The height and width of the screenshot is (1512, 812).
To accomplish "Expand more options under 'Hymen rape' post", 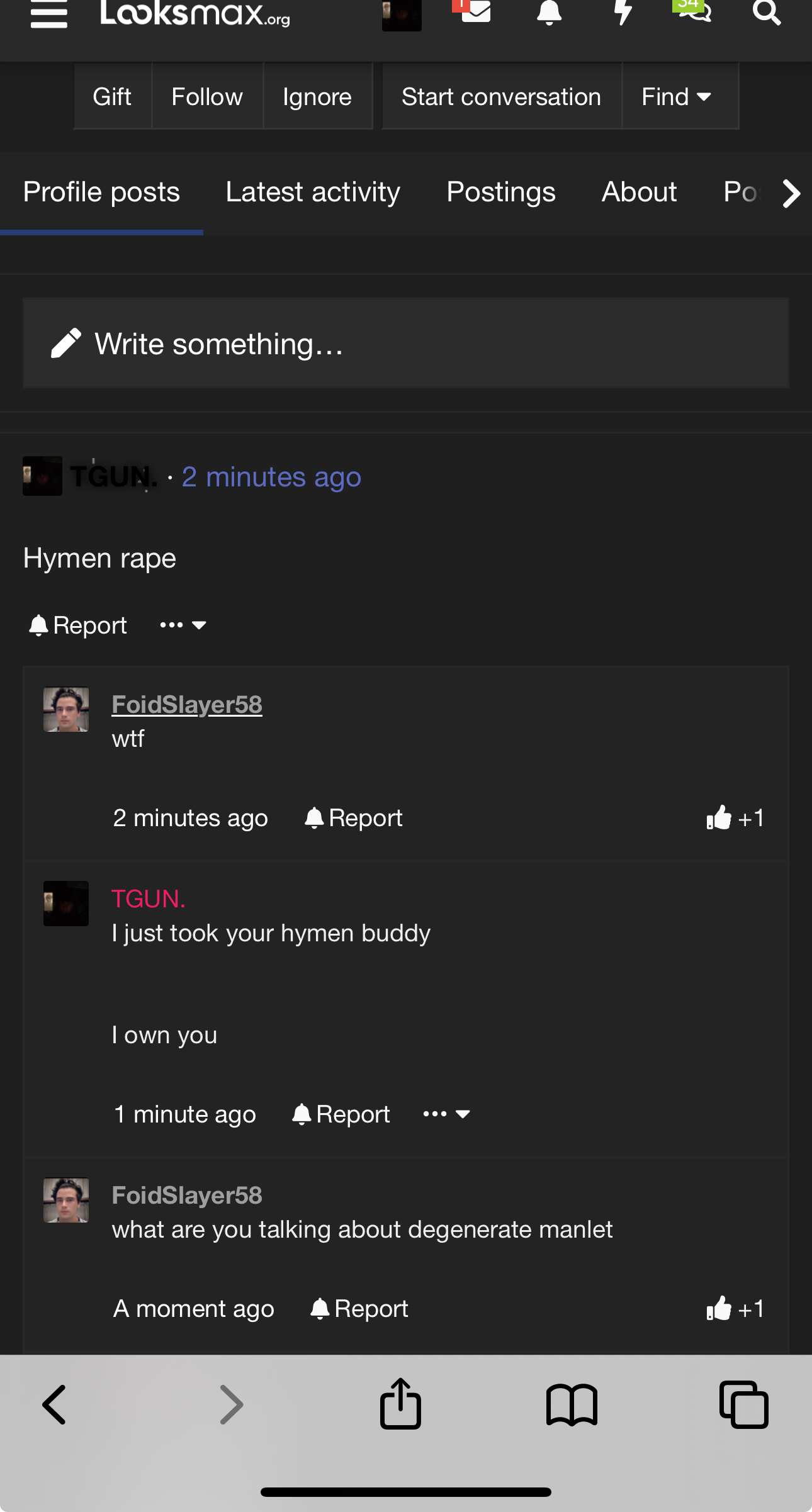I will click(183, 625).
